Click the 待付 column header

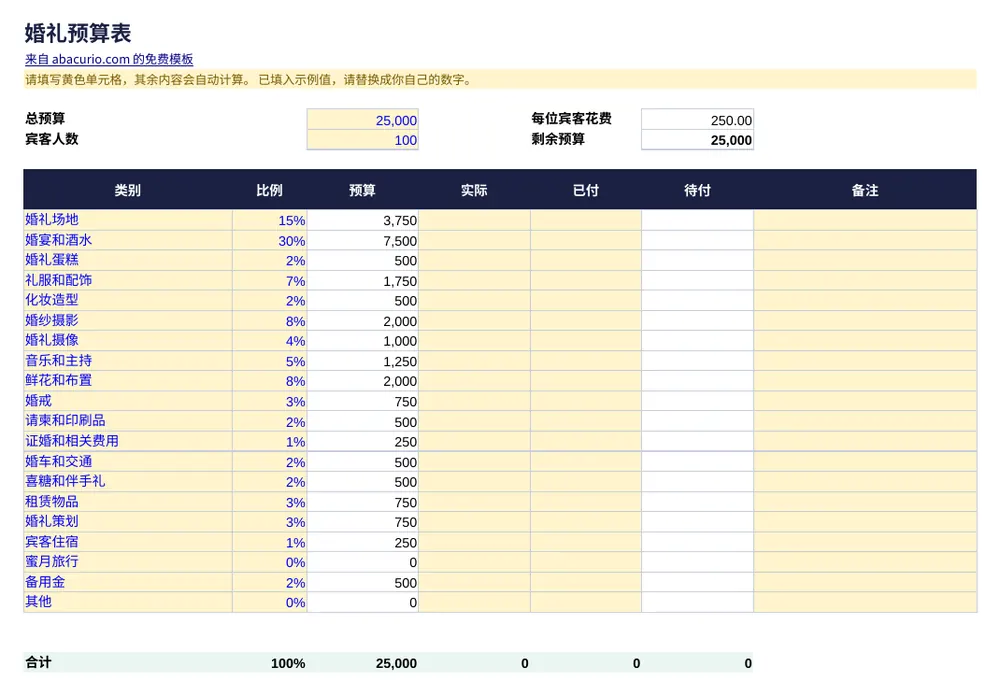coord(697,190)
